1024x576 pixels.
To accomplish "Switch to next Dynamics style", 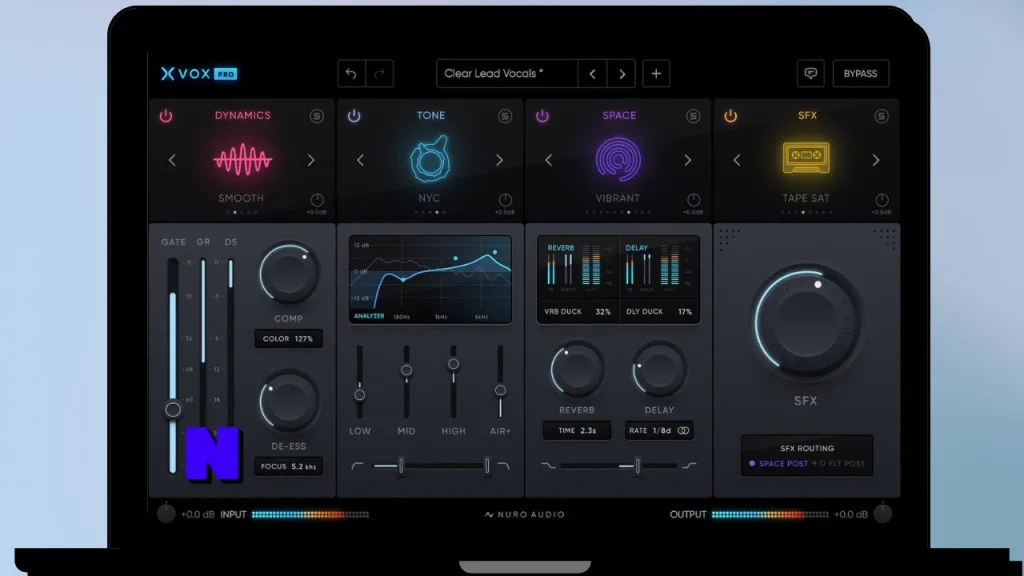I will [311, 160].
